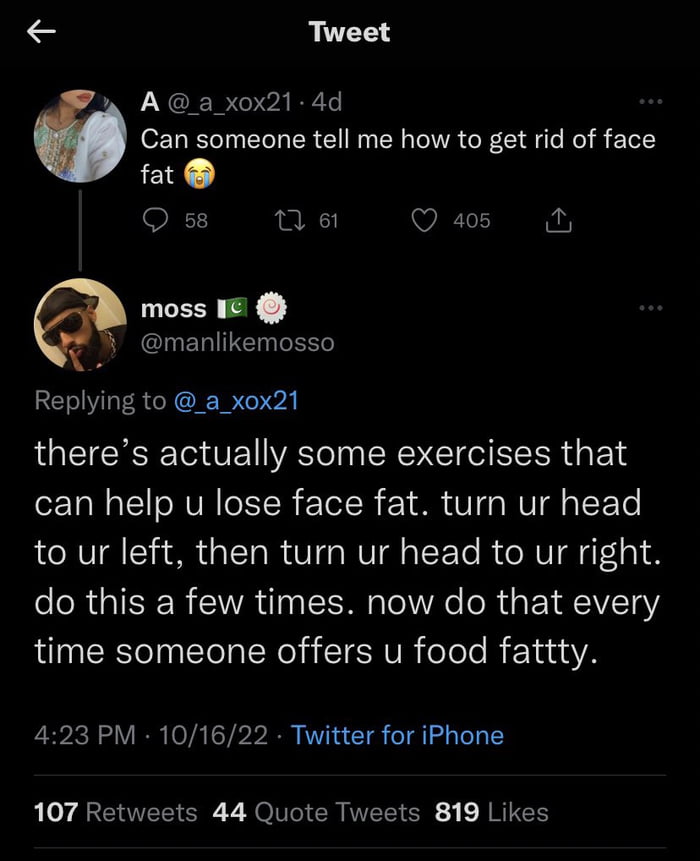The width and height of the screenshot is (700, 861).
Task: Open more options on A's tweet
Action: pyautogui.click(x=650, y=103)
